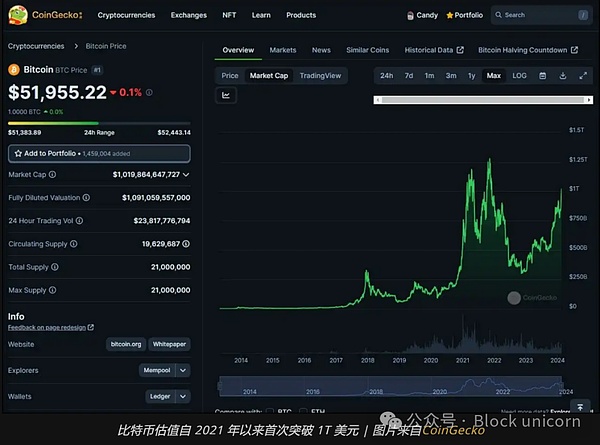This screenshot has height=445, width=600.
Task: Open the Exchanges menu
Action: [x=188, y=15]
